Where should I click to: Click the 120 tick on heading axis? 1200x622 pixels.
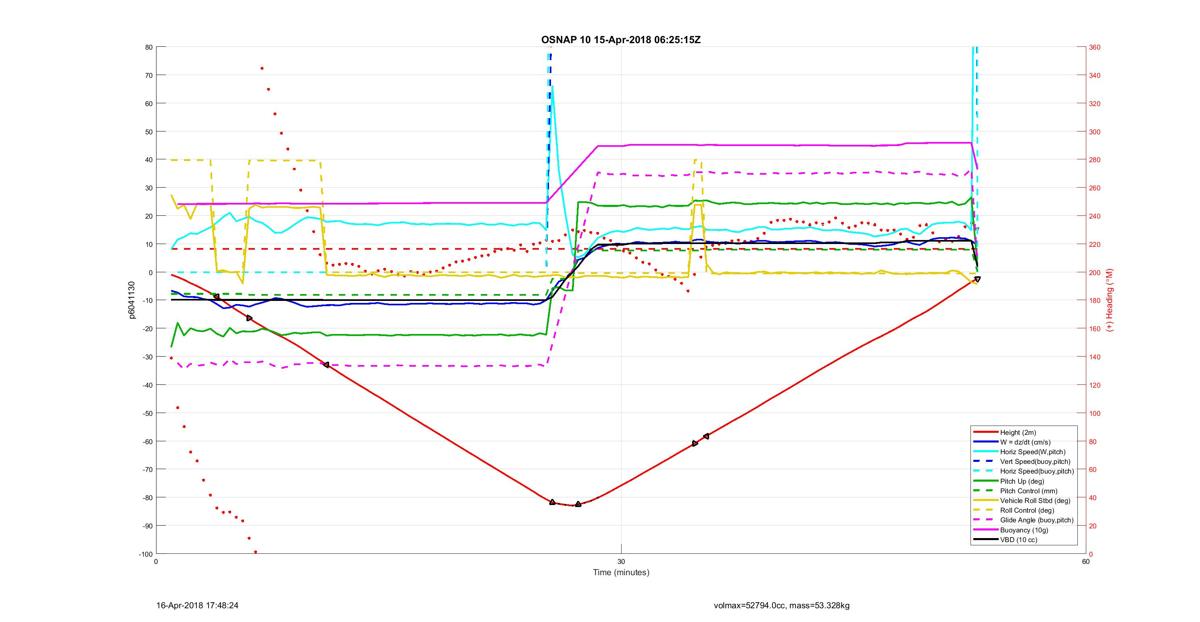tap(1094, 385)
